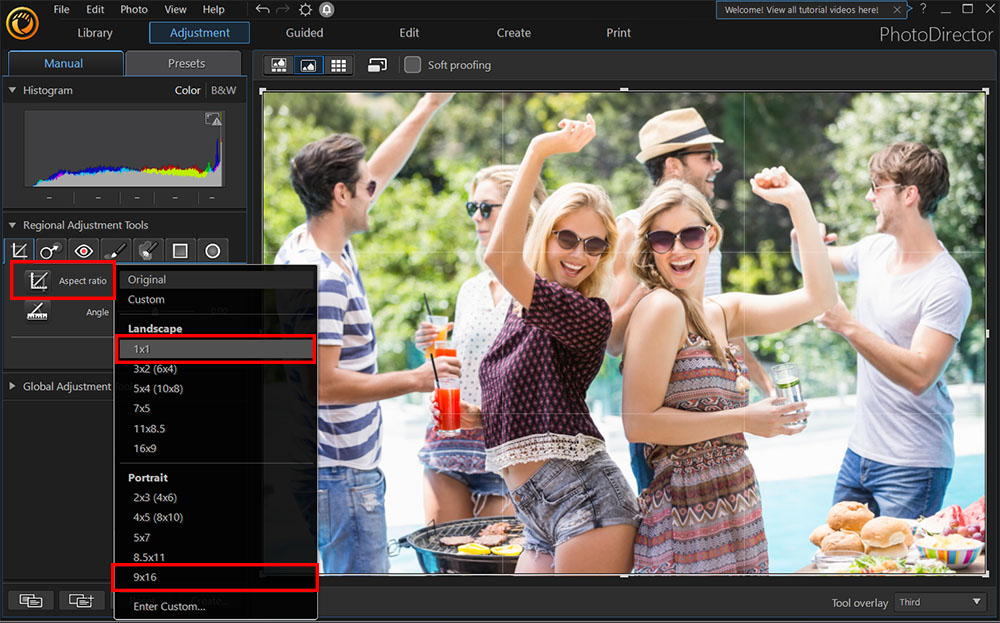Screen dimensions: 1000x623
Task: Select the Gradient Mask square tool
Action: pyautogui.click(x=180, y=251)
